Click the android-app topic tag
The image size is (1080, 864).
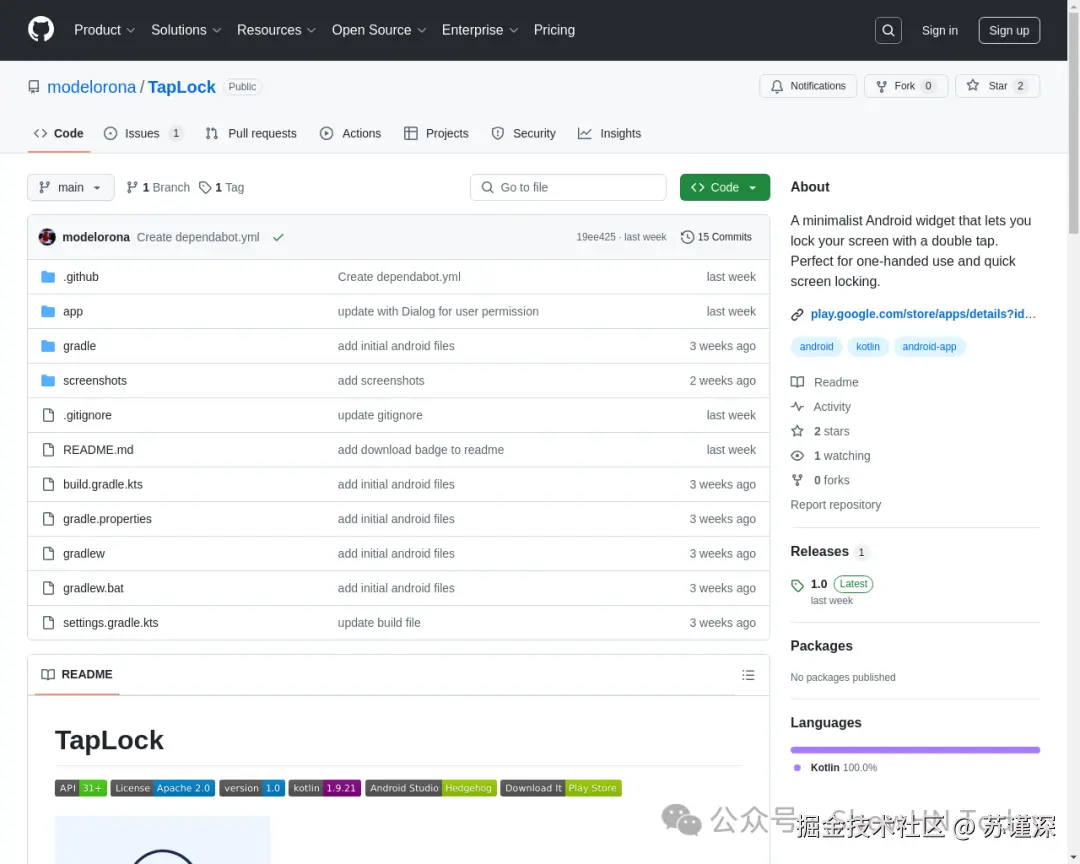pos(929,347)
